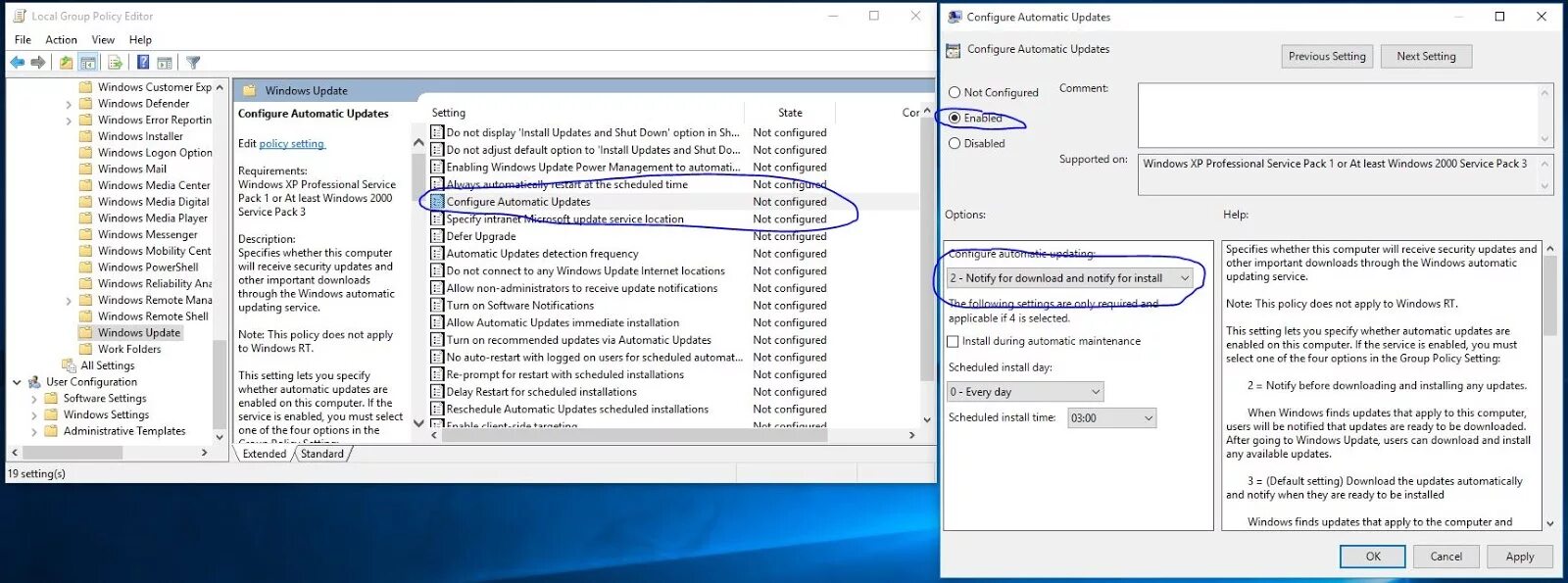Open the Action menu

61,40
